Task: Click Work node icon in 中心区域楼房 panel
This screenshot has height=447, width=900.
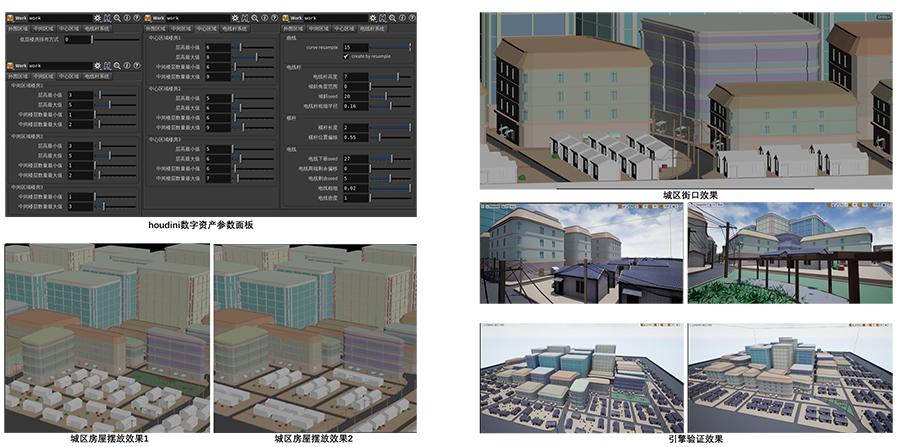Action: pos(148,18)
